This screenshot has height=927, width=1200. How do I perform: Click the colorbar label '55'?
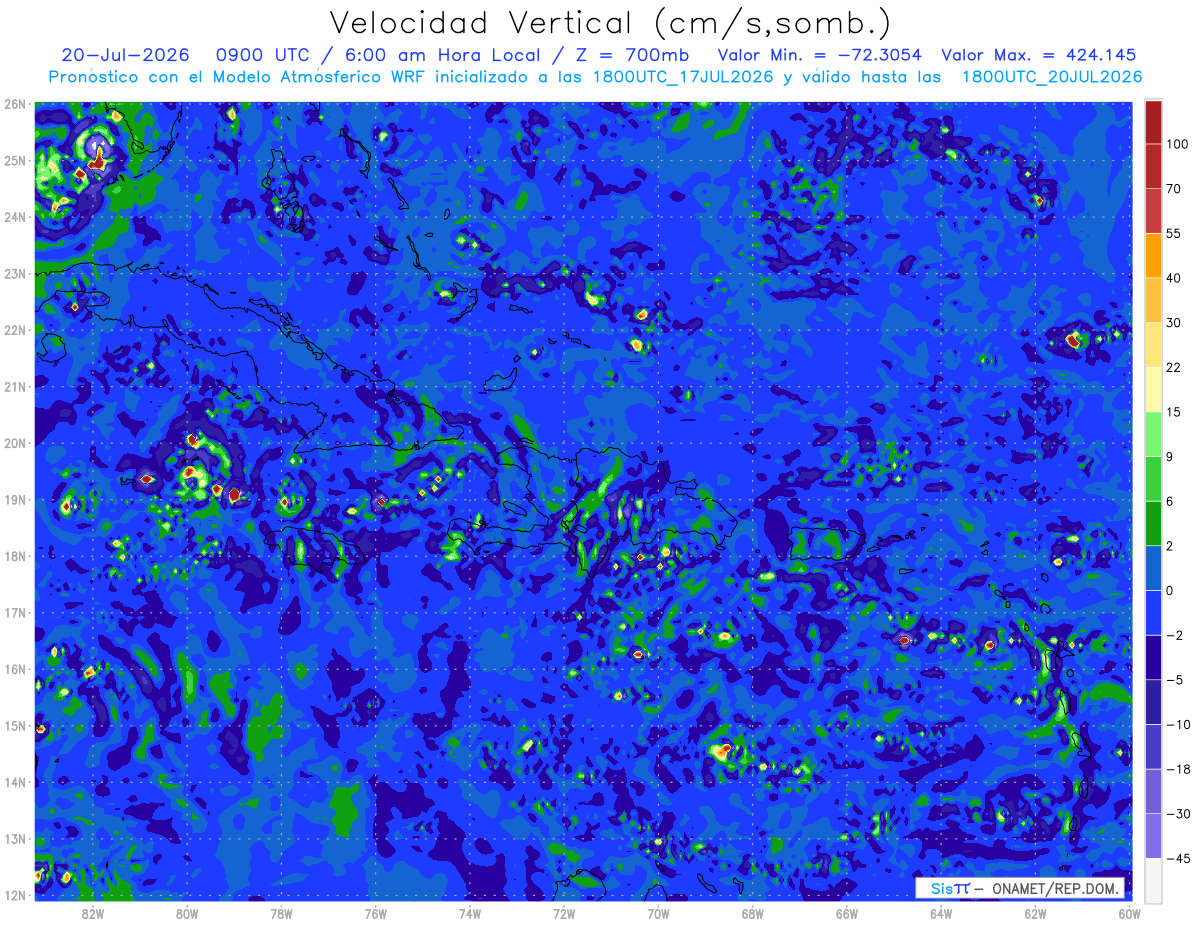tap(1174, 233)
